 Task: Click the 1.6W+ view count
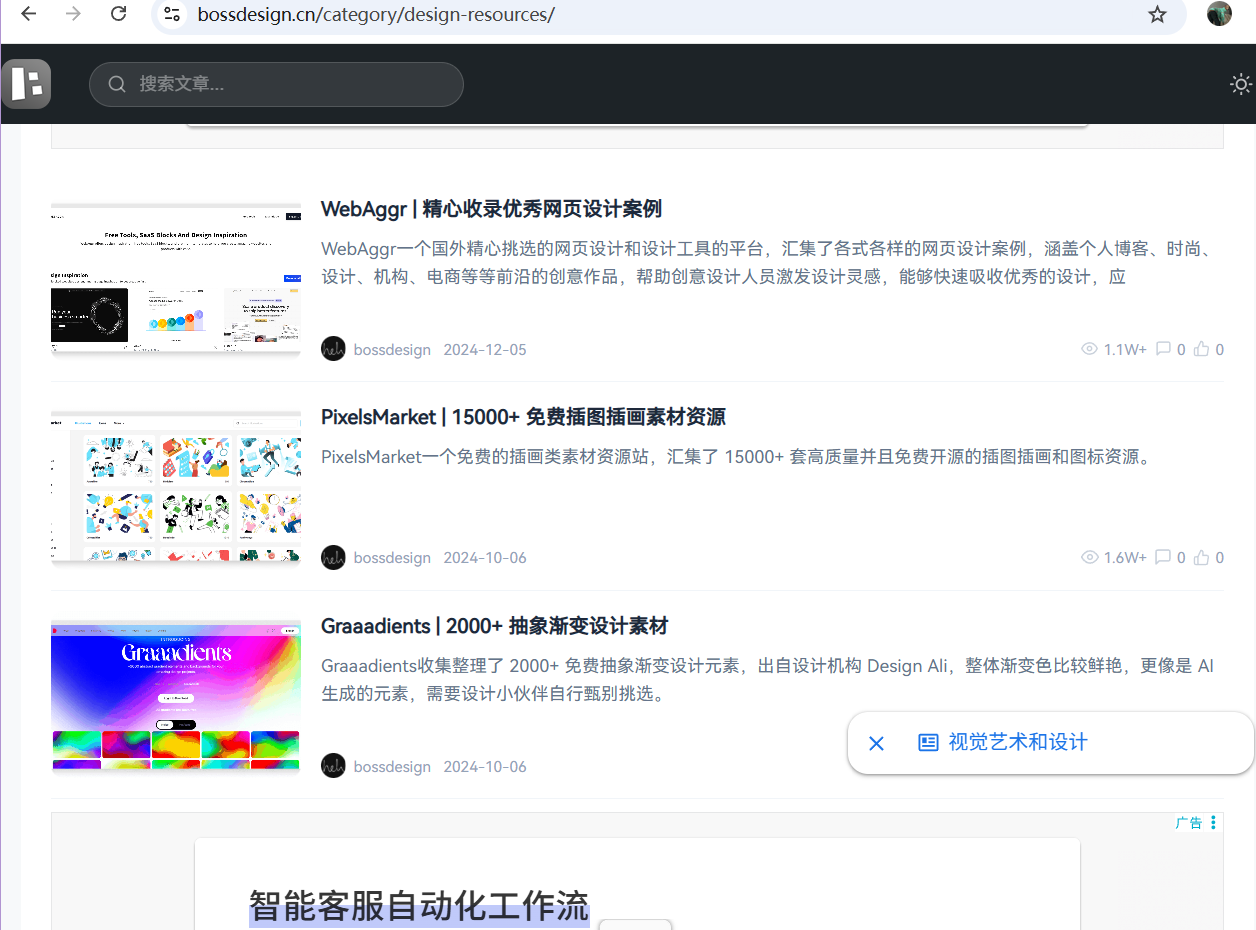coord(1125,558)
